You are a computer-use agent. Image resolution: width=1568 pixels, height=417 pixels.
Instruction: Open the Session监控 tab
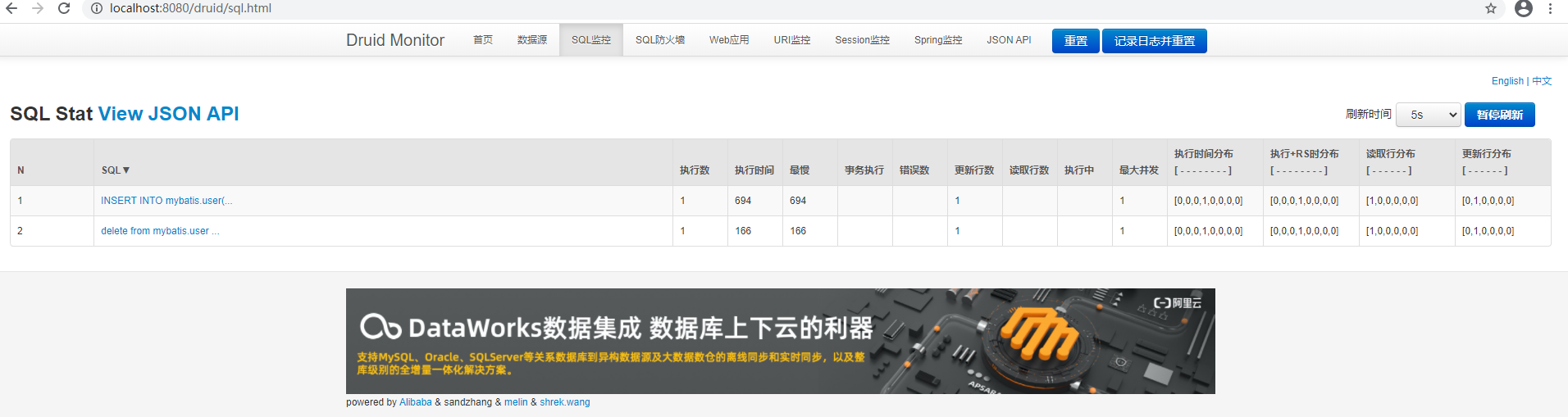[863, 40]
